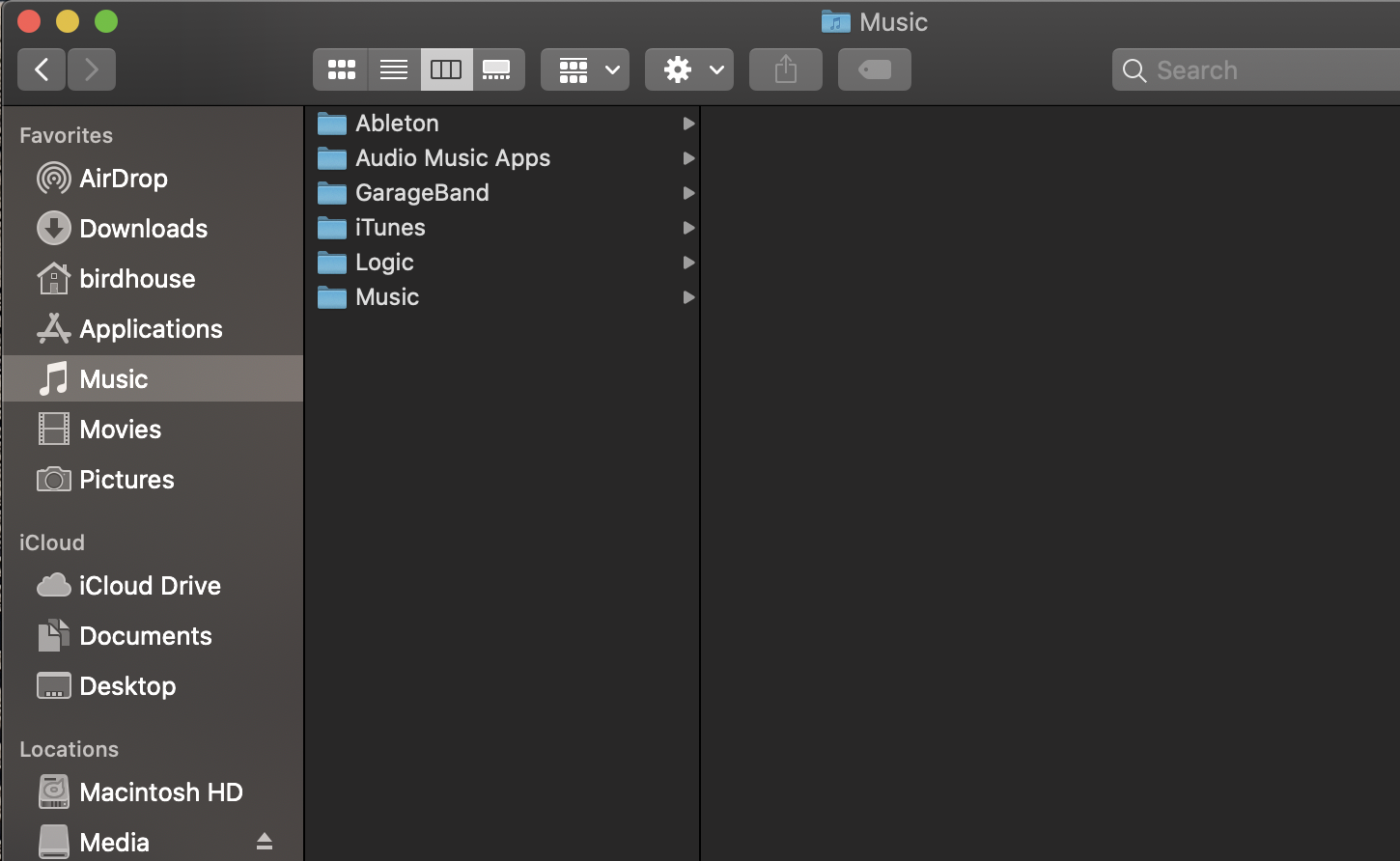Open Downloads from sidebar
The height and width of the screenshot is (861, 1400).
(153, 229)
